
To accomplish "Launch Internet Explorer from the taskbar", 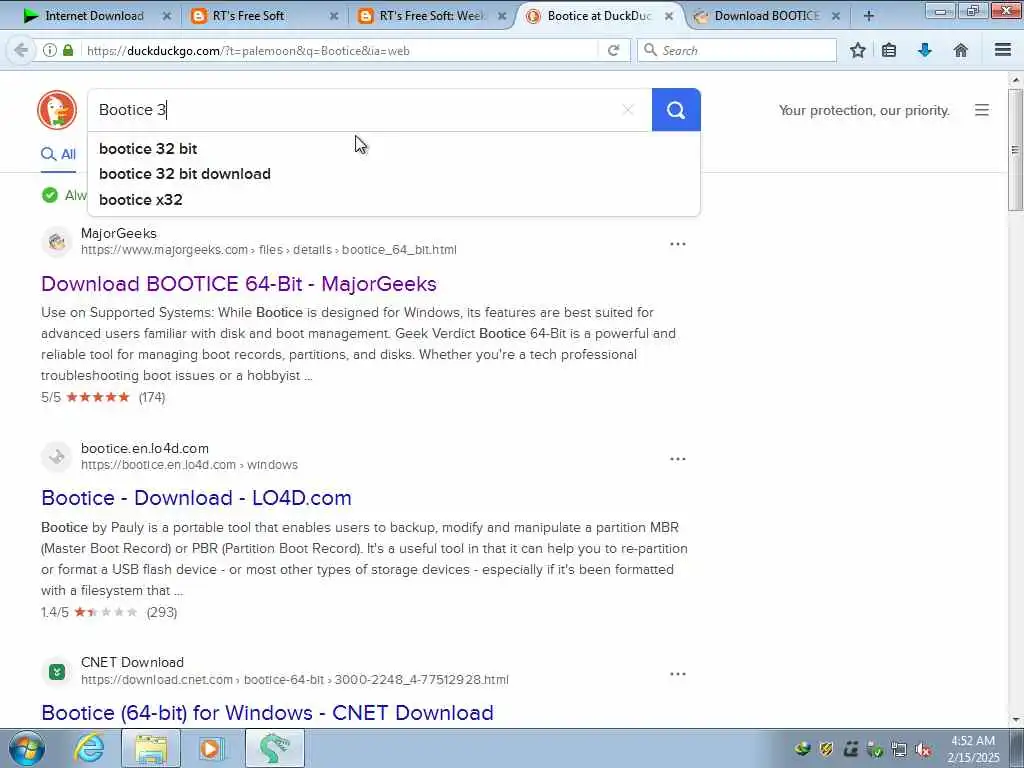I will click(x=89, y=748).
